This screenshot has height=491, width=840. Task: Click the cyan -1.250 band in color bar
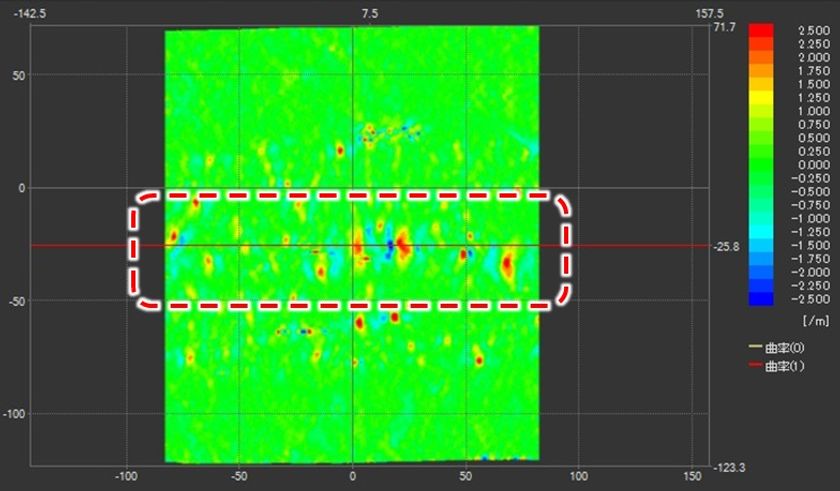pyautogui.click(x=761, y=232)
